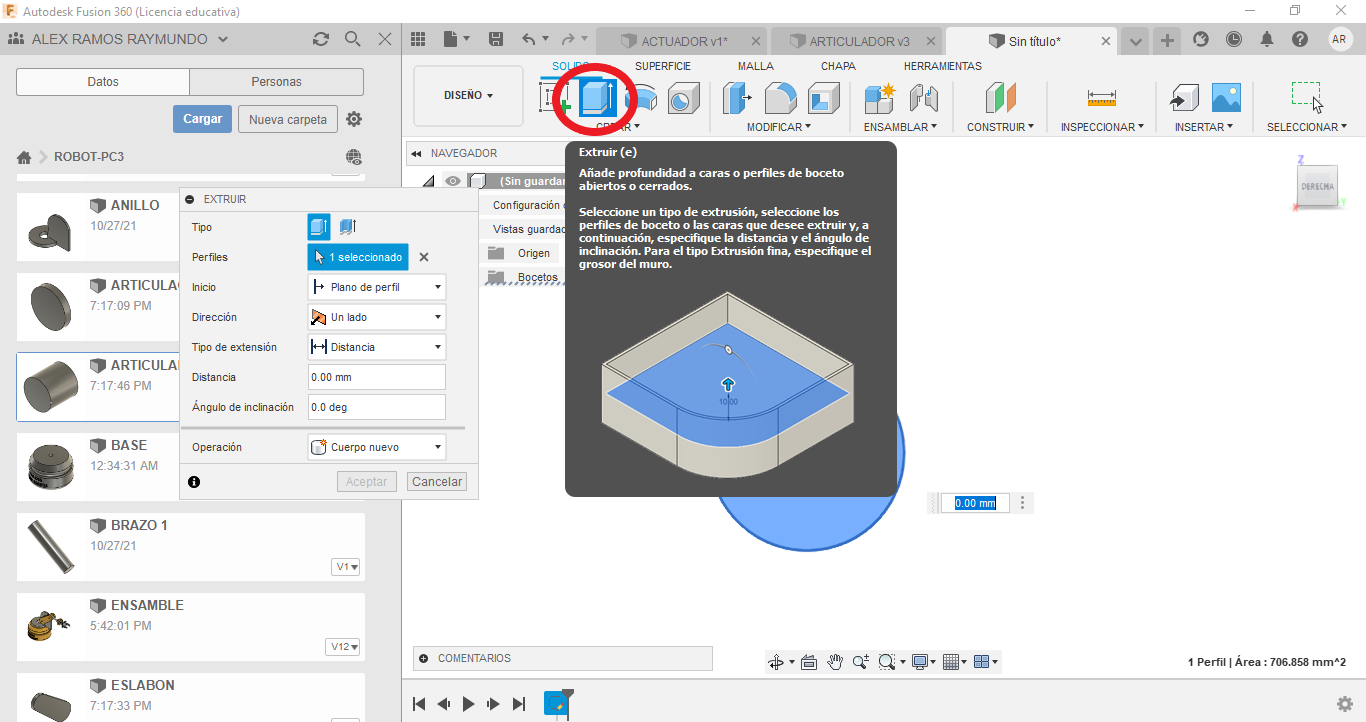Screen dimensions: 1366x722
Task: Switch to the Malla tab
Action: pos(756,66)
